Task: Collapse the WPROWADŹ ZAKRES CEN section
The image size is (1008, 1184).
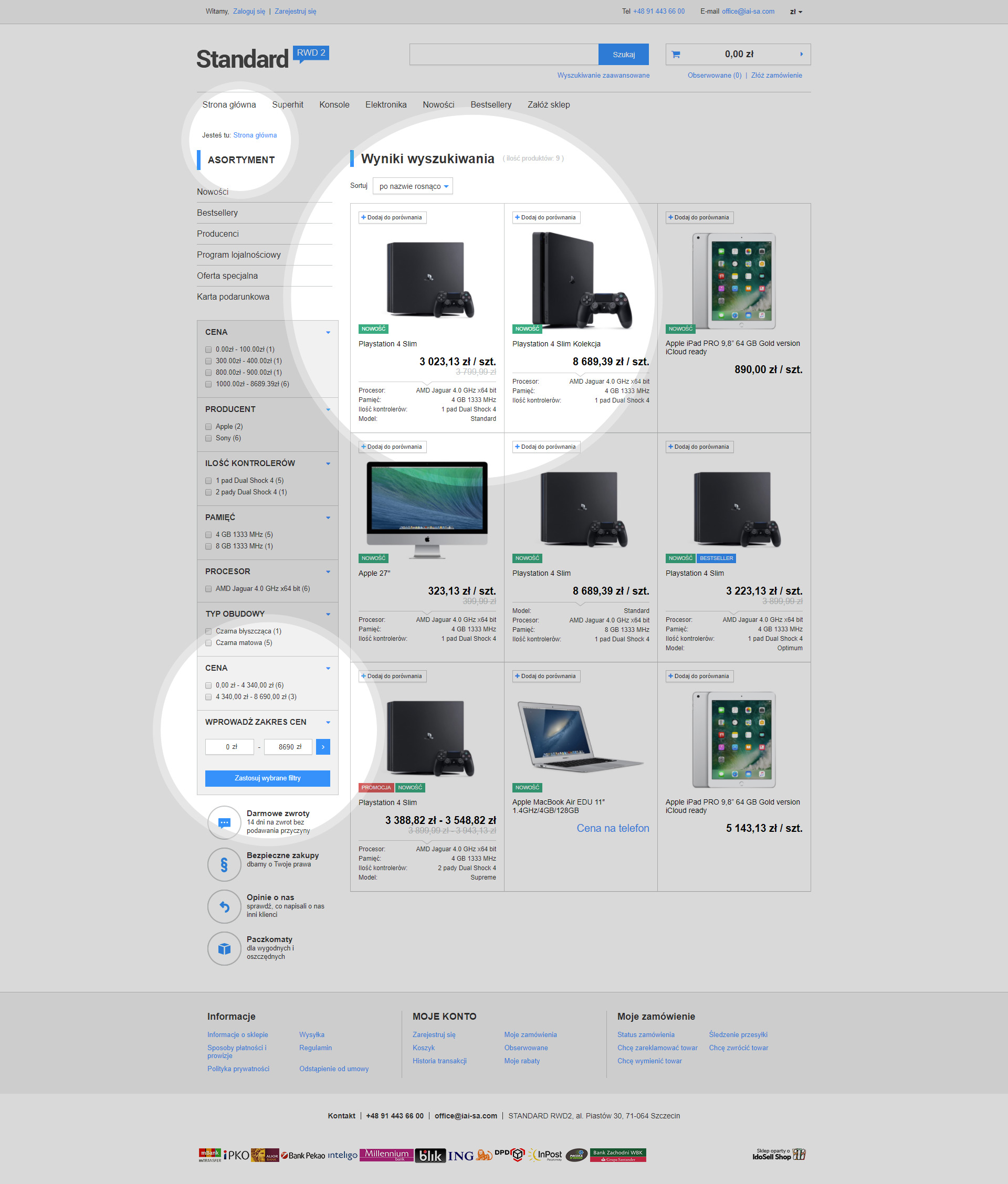Action: point(328,723)
